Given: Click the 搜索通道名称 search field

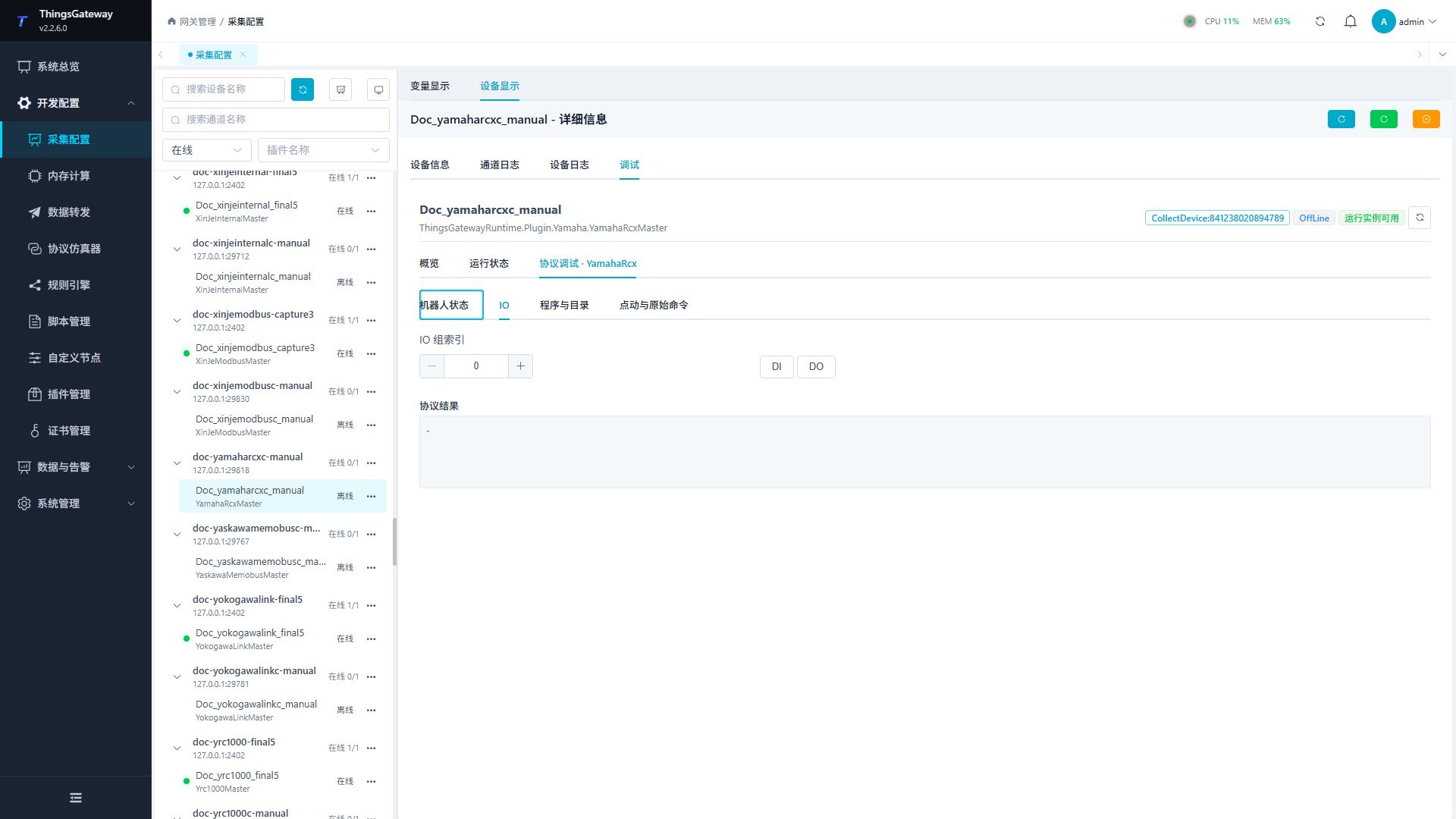Looking at the screenshot, I should pos(276,120).
